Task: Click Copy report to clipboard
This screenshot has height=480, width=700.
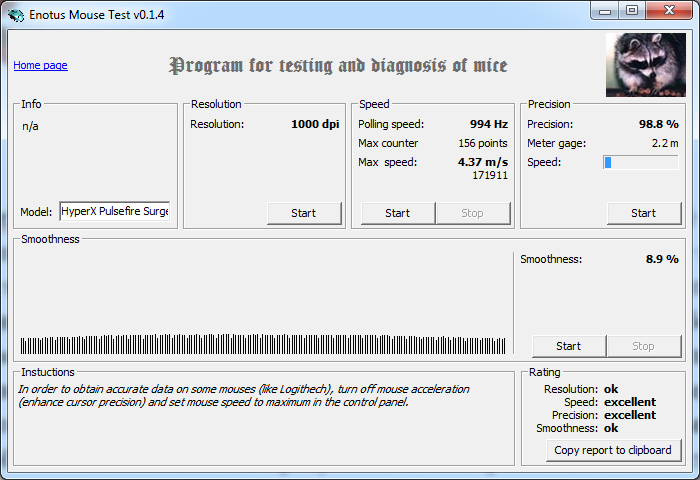Action: pos(613,450)
